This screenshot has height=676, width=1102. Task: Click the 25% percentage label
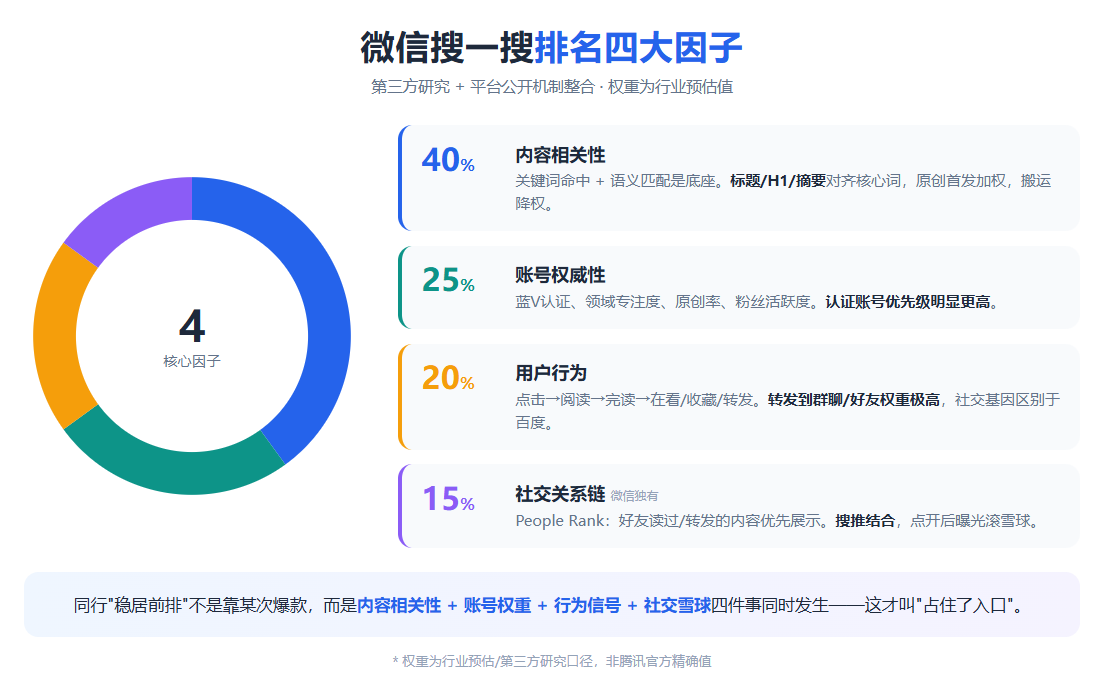[448, 280]
